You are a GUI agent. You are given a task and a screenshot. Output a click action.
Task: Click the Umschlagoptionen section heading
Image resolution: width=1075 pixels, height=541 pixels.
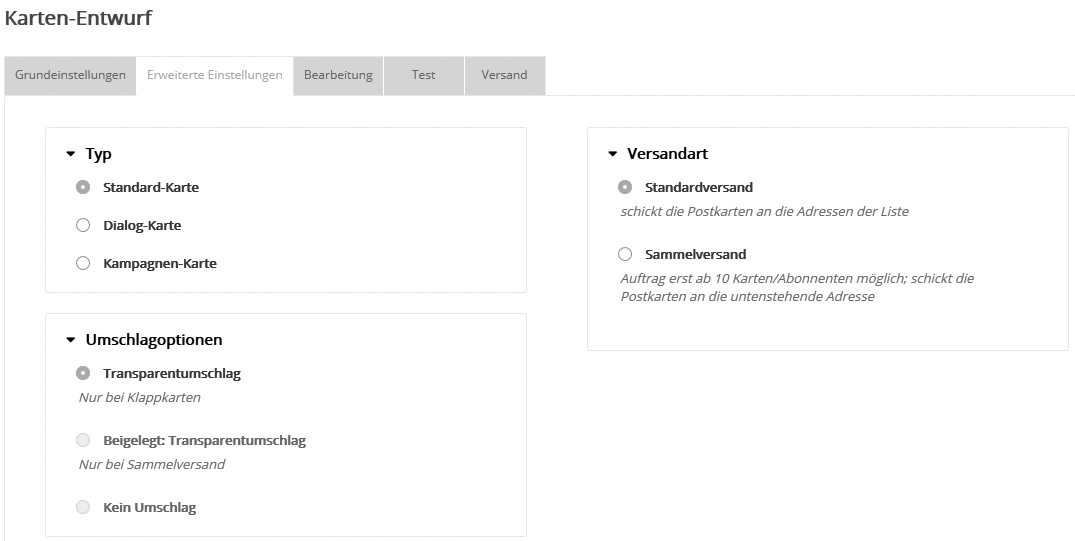(153, 340)
